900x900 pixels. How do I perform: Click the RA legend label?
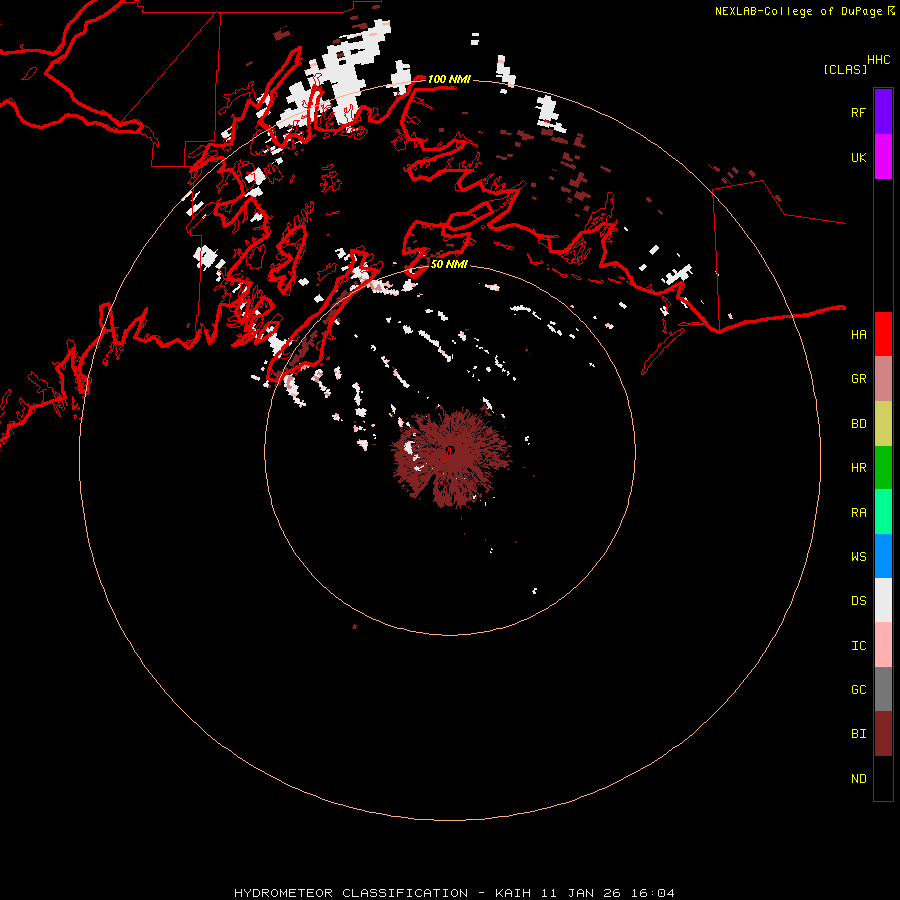pos(858,513)
